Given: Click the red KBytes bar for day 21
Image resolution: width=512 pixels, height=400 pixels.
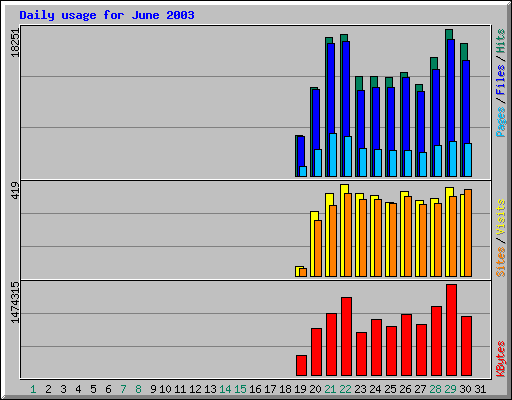Looking at the screenshot, I should 331,345.
